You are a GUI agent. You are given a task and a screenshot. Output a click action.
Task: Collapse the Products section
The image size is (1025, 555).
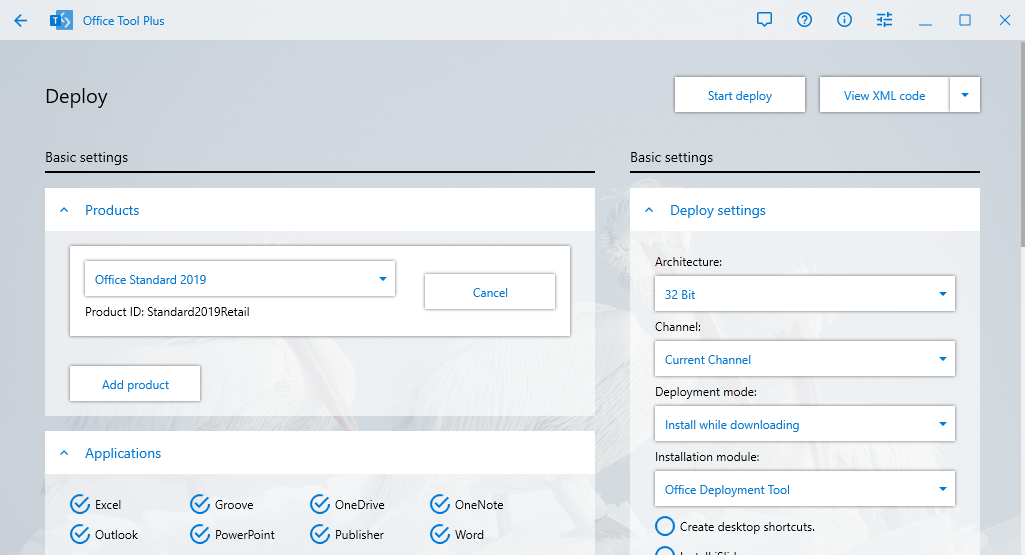64,210
